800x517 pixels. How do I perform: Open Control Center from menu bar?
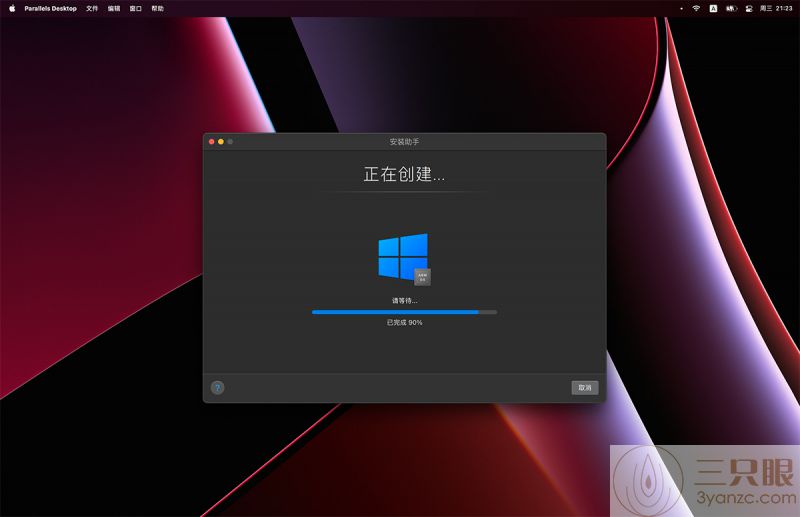pos(748,8)
